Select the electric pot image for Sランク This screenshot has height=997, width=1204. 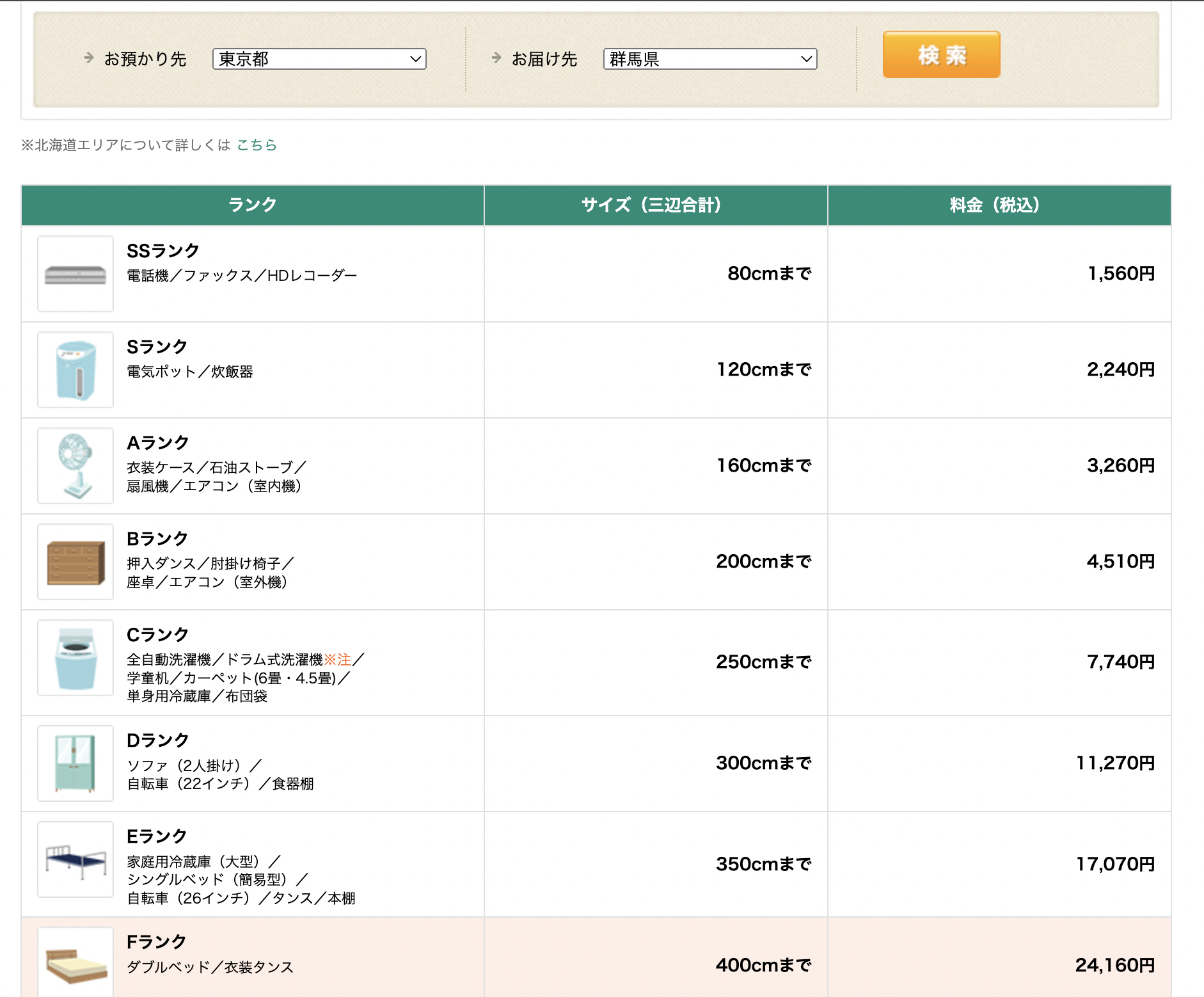[x=75, y=370]
